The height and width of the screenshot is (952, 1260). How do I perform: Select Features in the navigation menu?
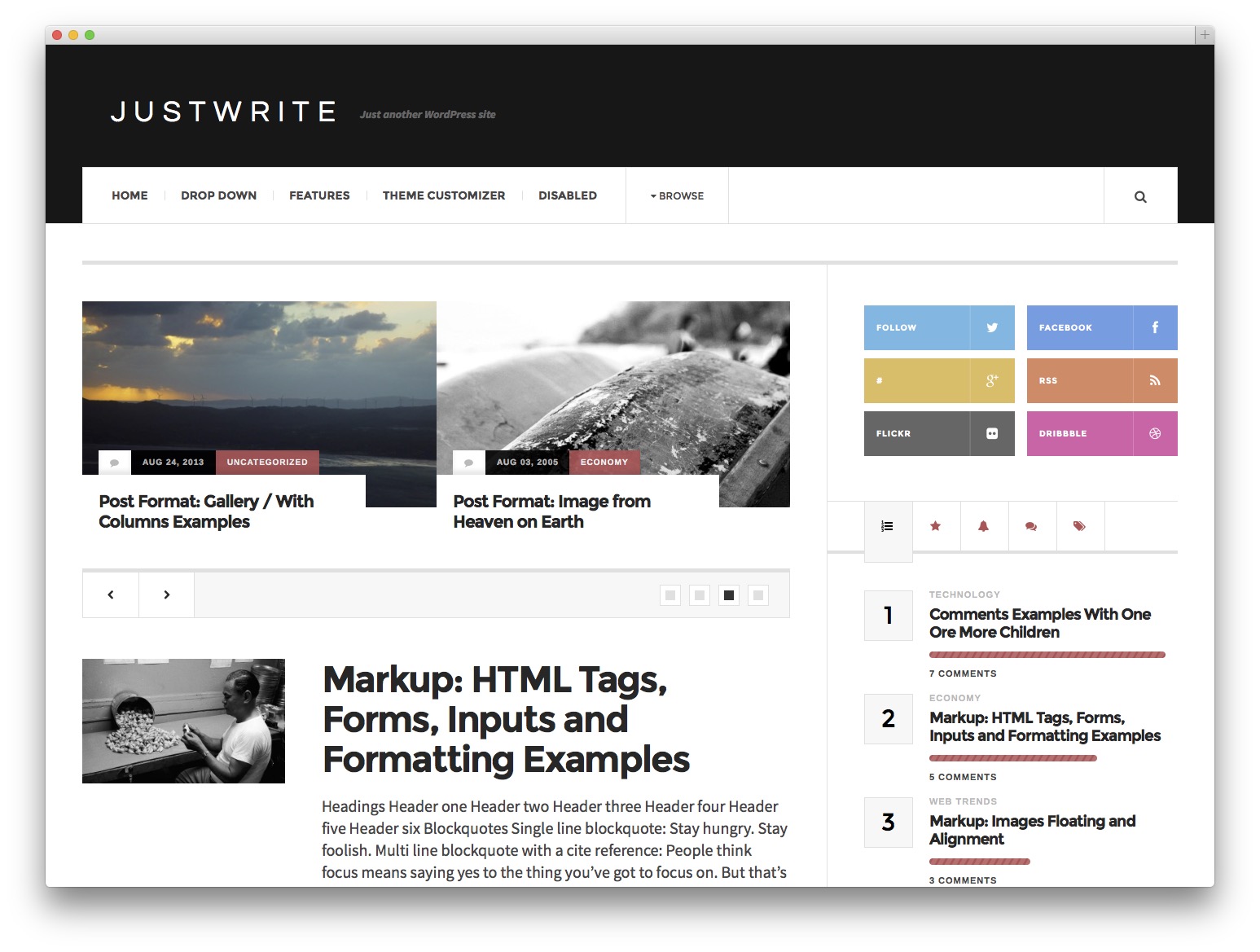coord(319,195)
